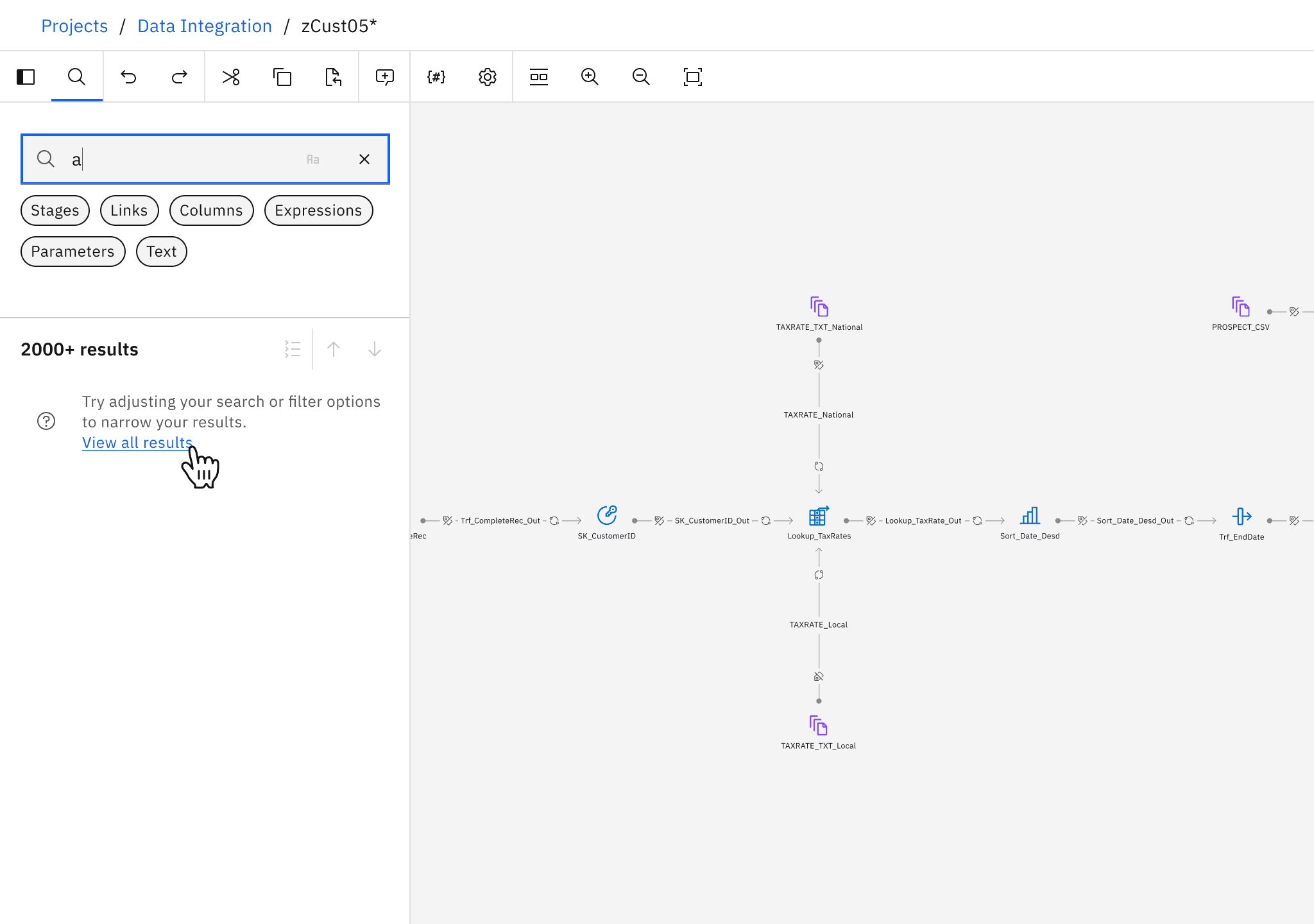Image resolution: width=1314 pixels, height=924 pixels.
Task: Select the Lookup_TaxRates stage node
Action: pos(819,517)
